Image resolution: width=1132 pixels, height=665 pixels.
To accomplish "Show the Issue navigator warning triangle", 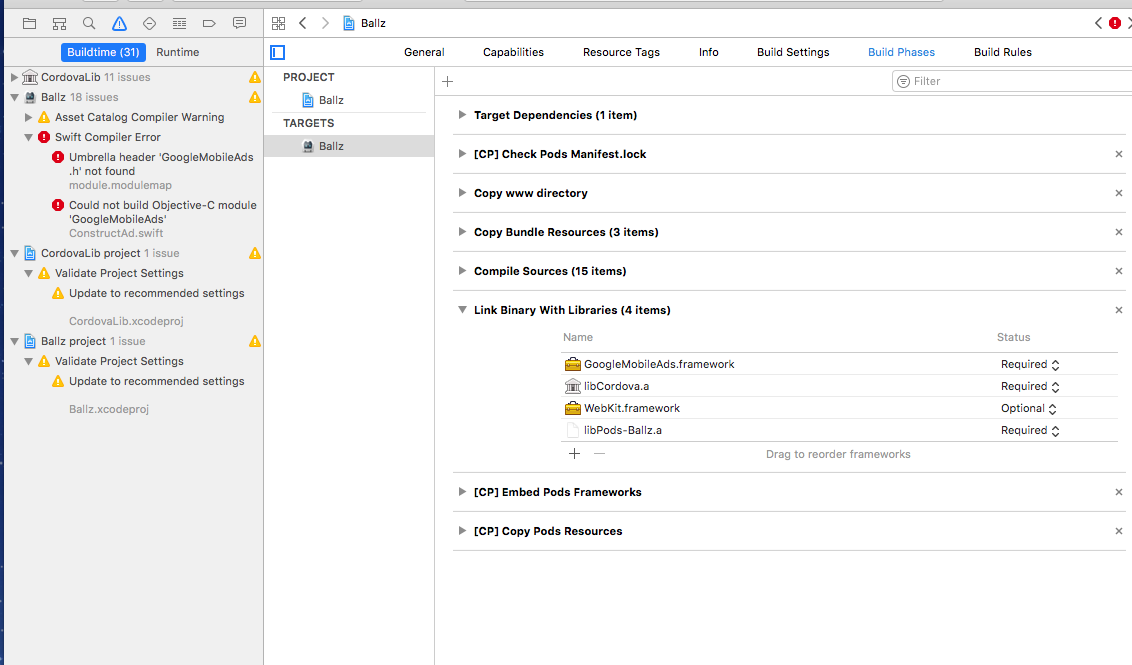I will point(119,23).
